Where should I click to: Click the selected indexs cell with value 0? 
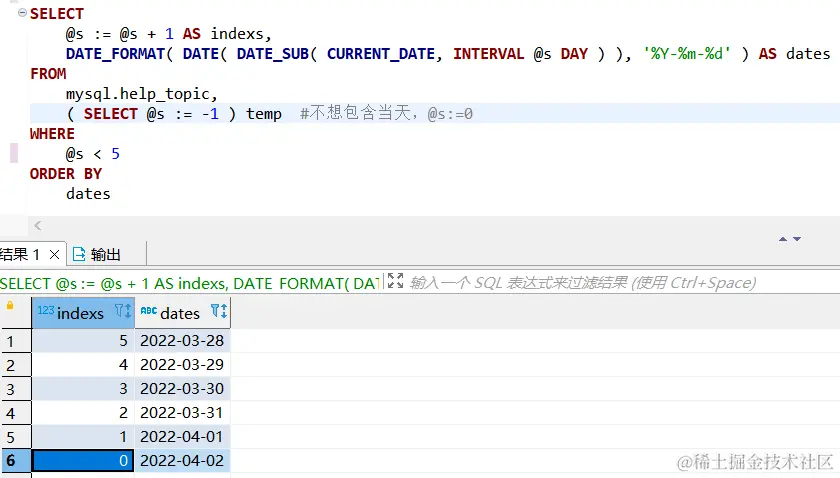83,461
